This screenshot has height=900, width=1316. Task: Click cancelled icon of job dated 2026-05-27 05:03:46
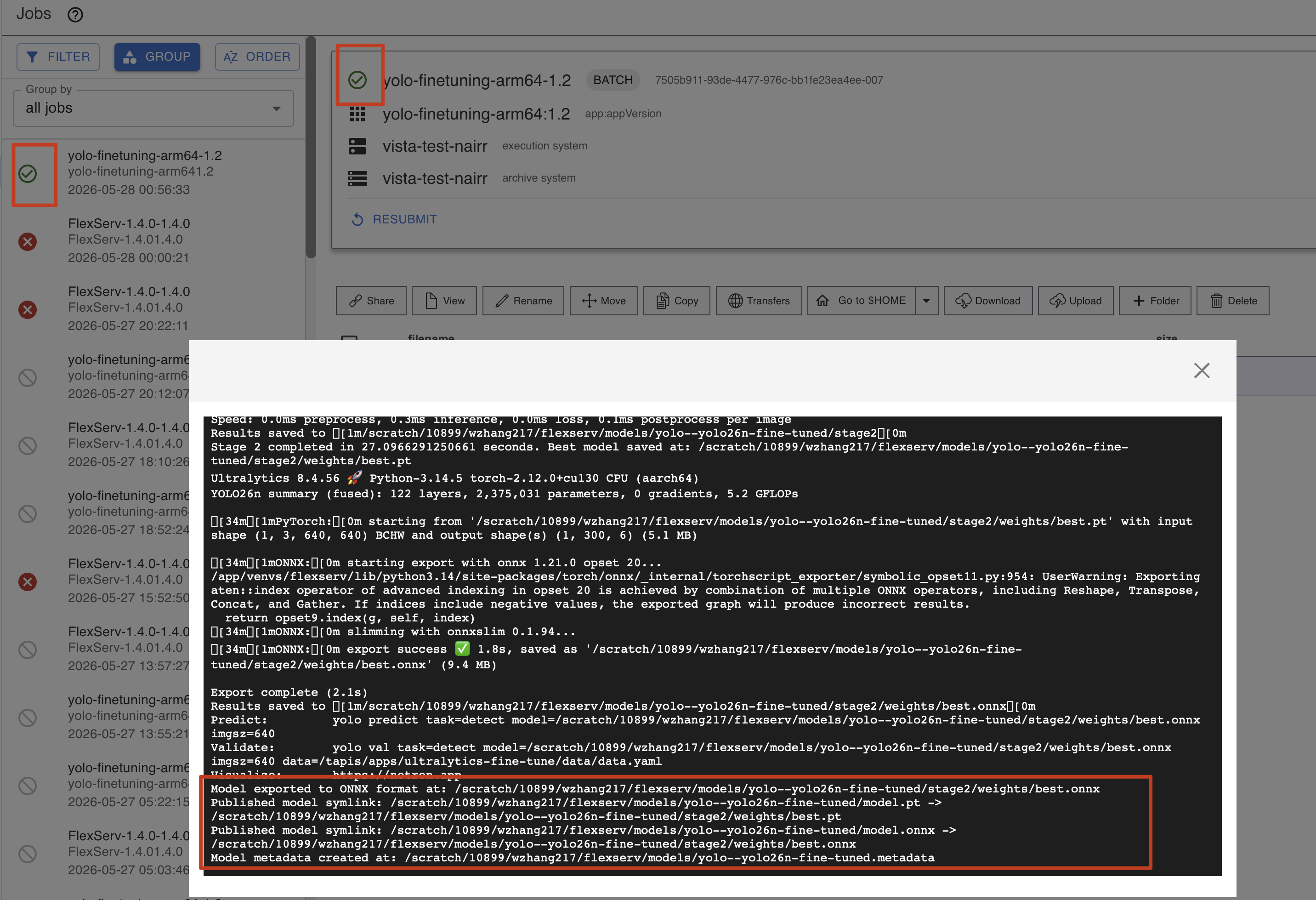pyautogui.click(x=28, y=854)
